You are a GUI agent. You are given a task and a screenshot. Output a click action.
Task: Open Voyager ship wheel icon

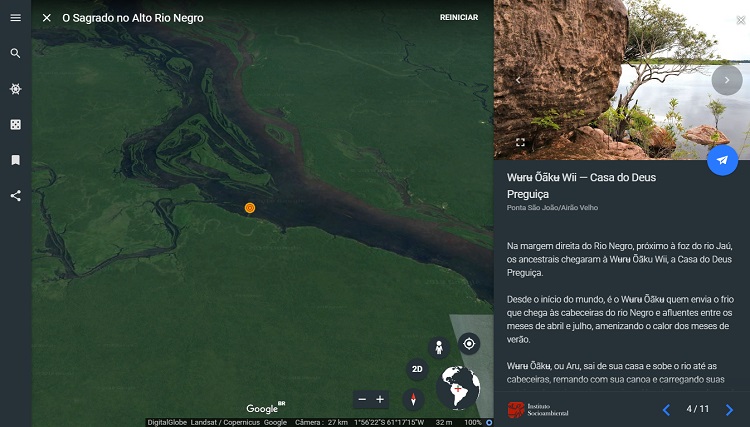click(x=15, y=89)
